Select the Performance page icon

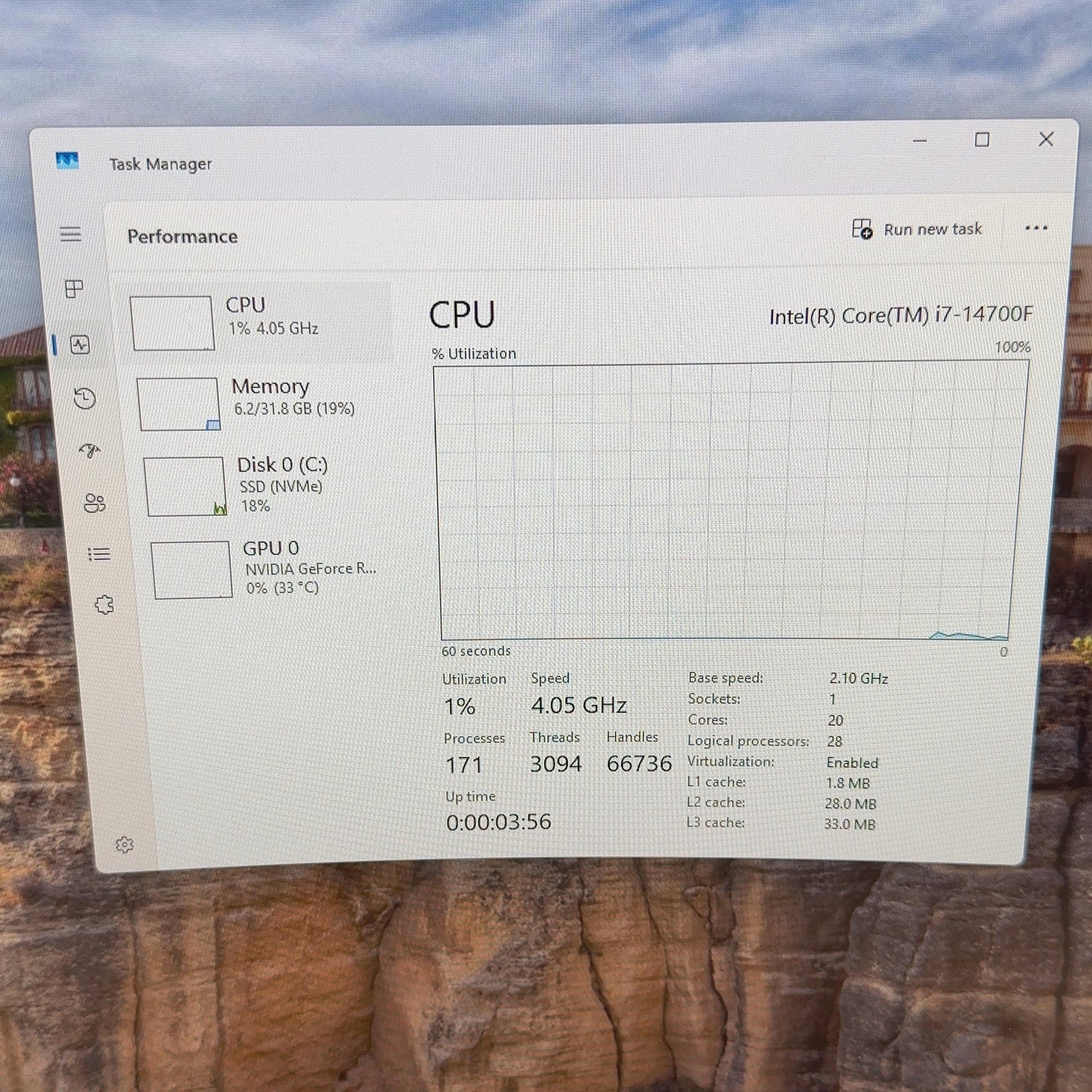(x=80, y=344)
